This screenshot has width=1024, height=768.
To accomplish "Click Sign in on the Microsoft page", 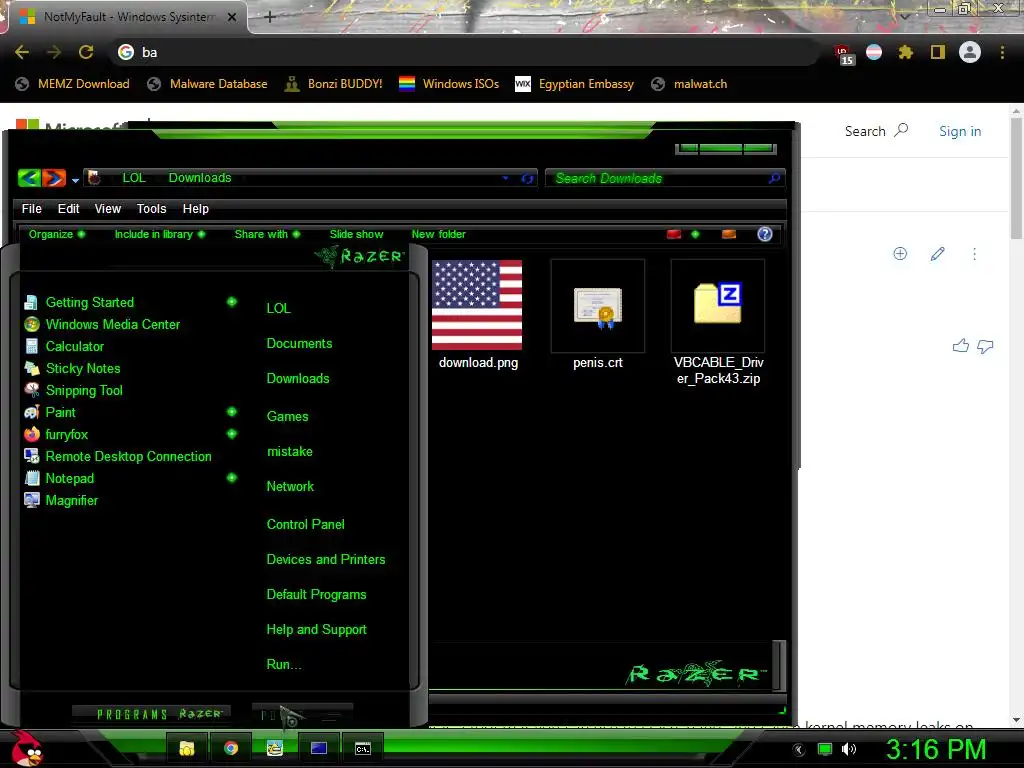I will pos(960,131).
